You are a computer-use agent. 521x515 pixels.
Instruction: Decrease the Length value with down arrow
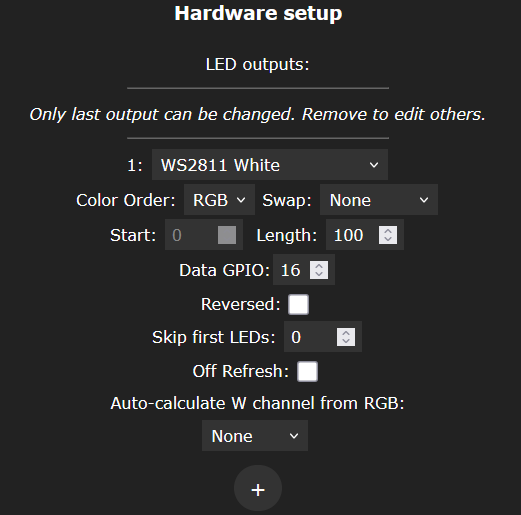click(x=388, y=239)
